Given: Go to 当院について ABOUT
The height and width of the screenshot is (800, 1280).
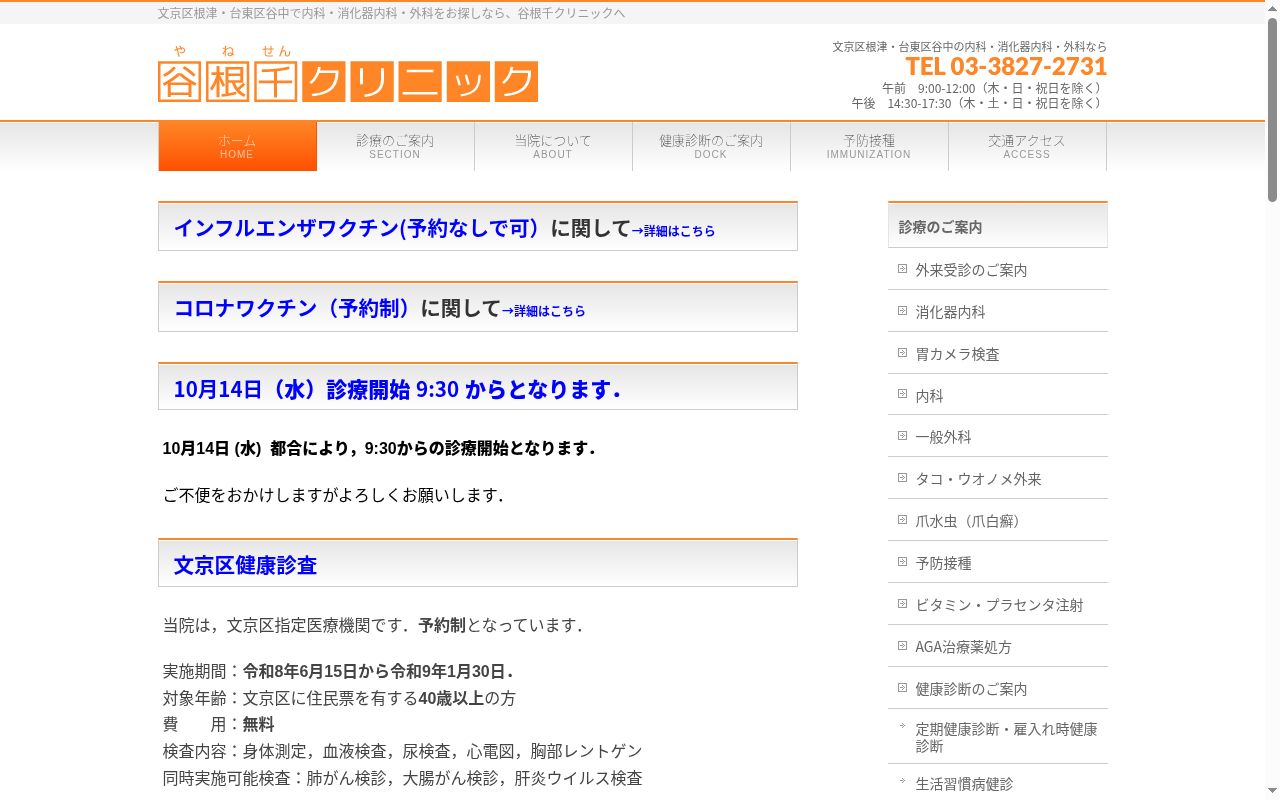Looking at the screenshot, I should point(553,146).
